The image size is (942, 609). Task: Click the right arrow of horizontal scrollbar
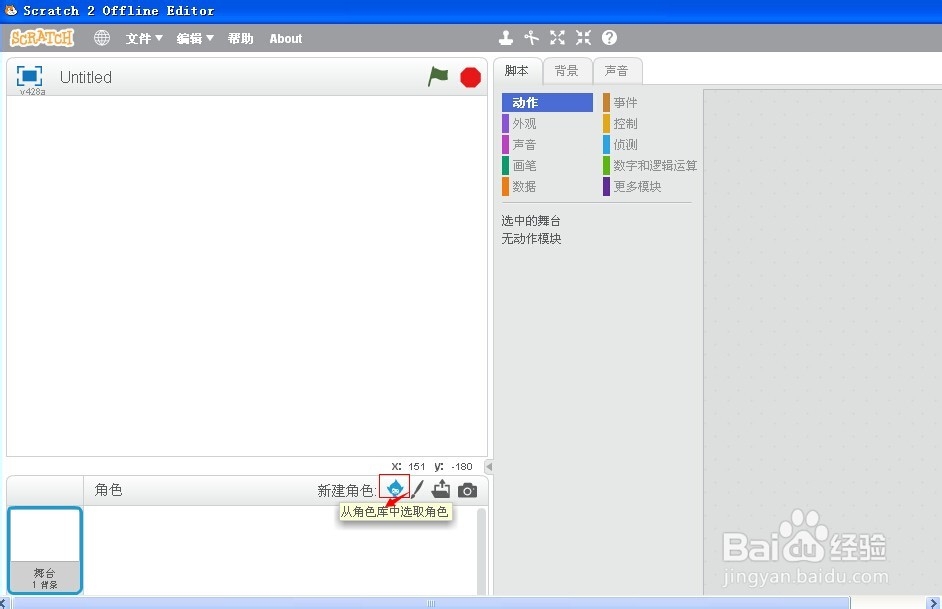coord(934,603)
